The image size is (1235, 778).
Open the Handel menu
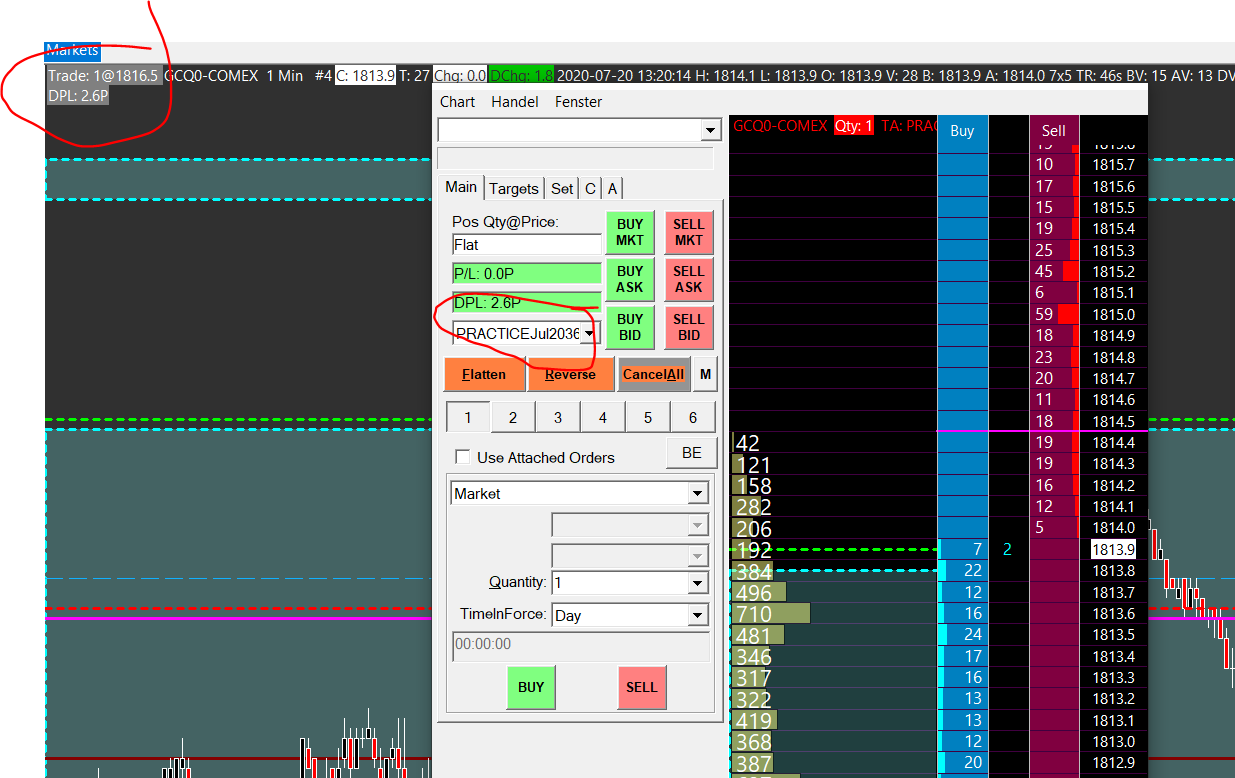(x=514, y=102)
